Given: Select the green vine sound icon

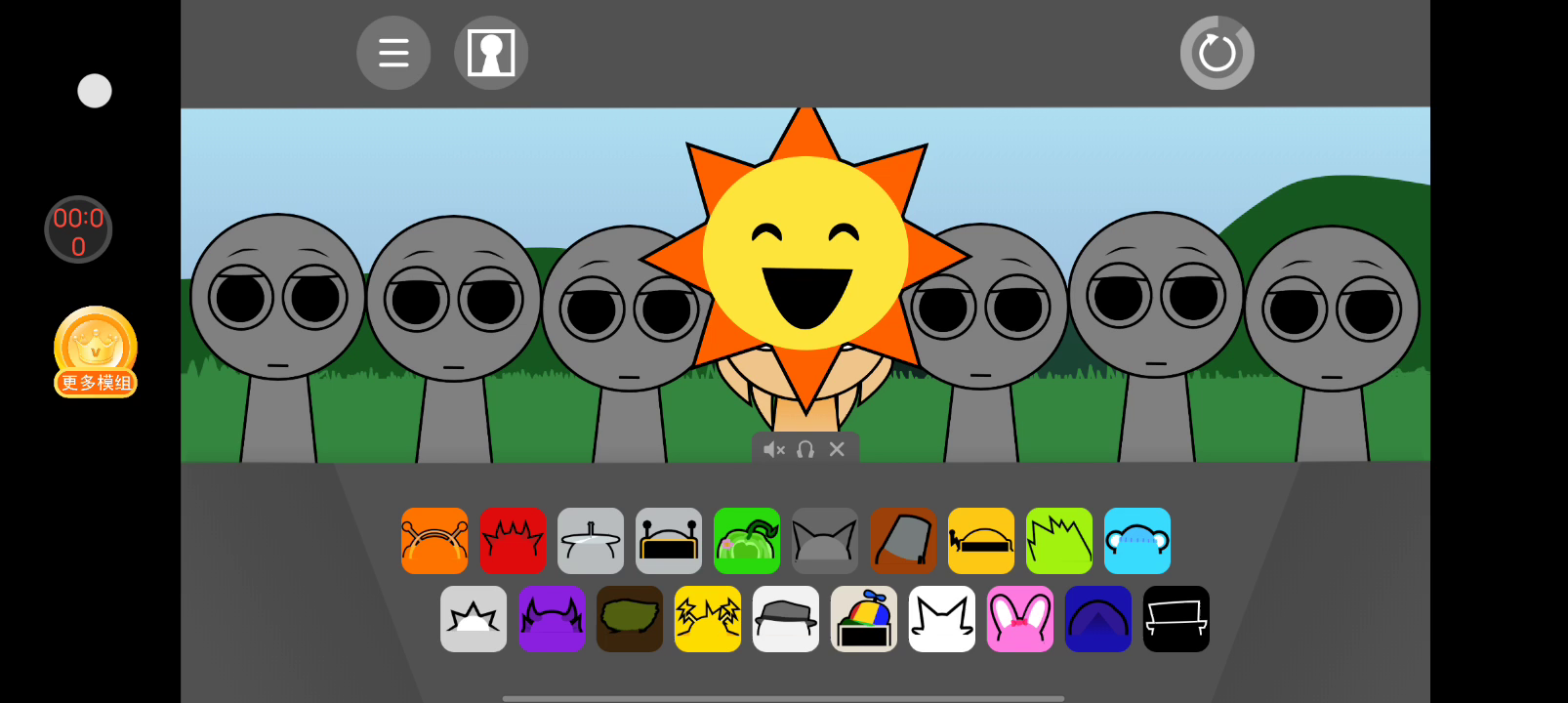Looking at the screenshot, I should pos(747,541).
